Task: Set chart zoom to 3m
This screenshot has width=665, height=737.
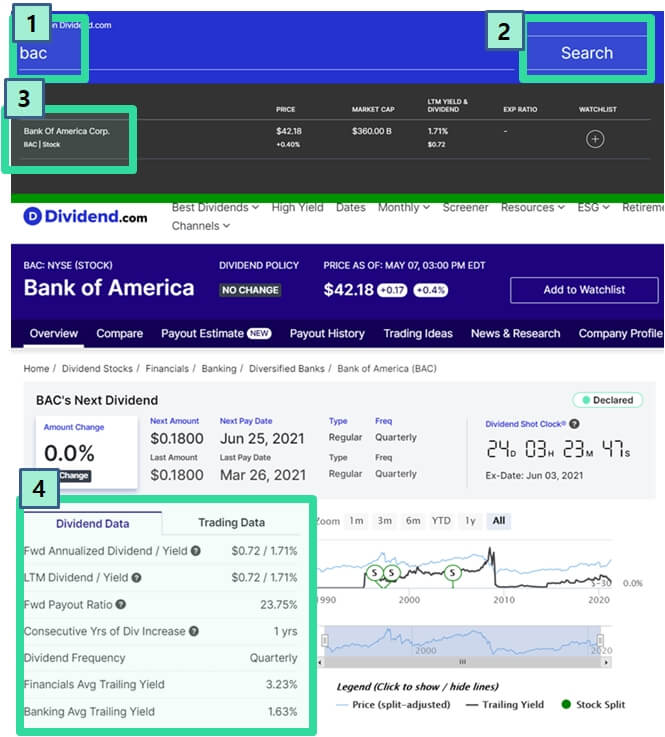Action: (x=384, y=521)
